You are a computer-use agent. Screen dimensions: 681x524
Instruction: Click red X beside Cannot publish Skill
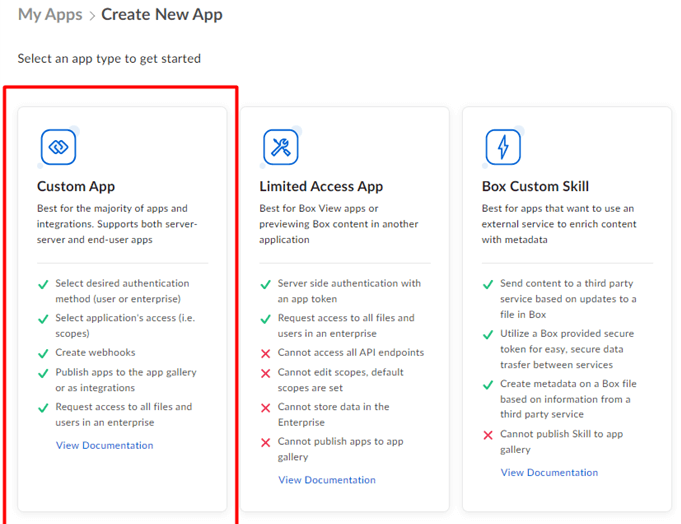(488, 435)
